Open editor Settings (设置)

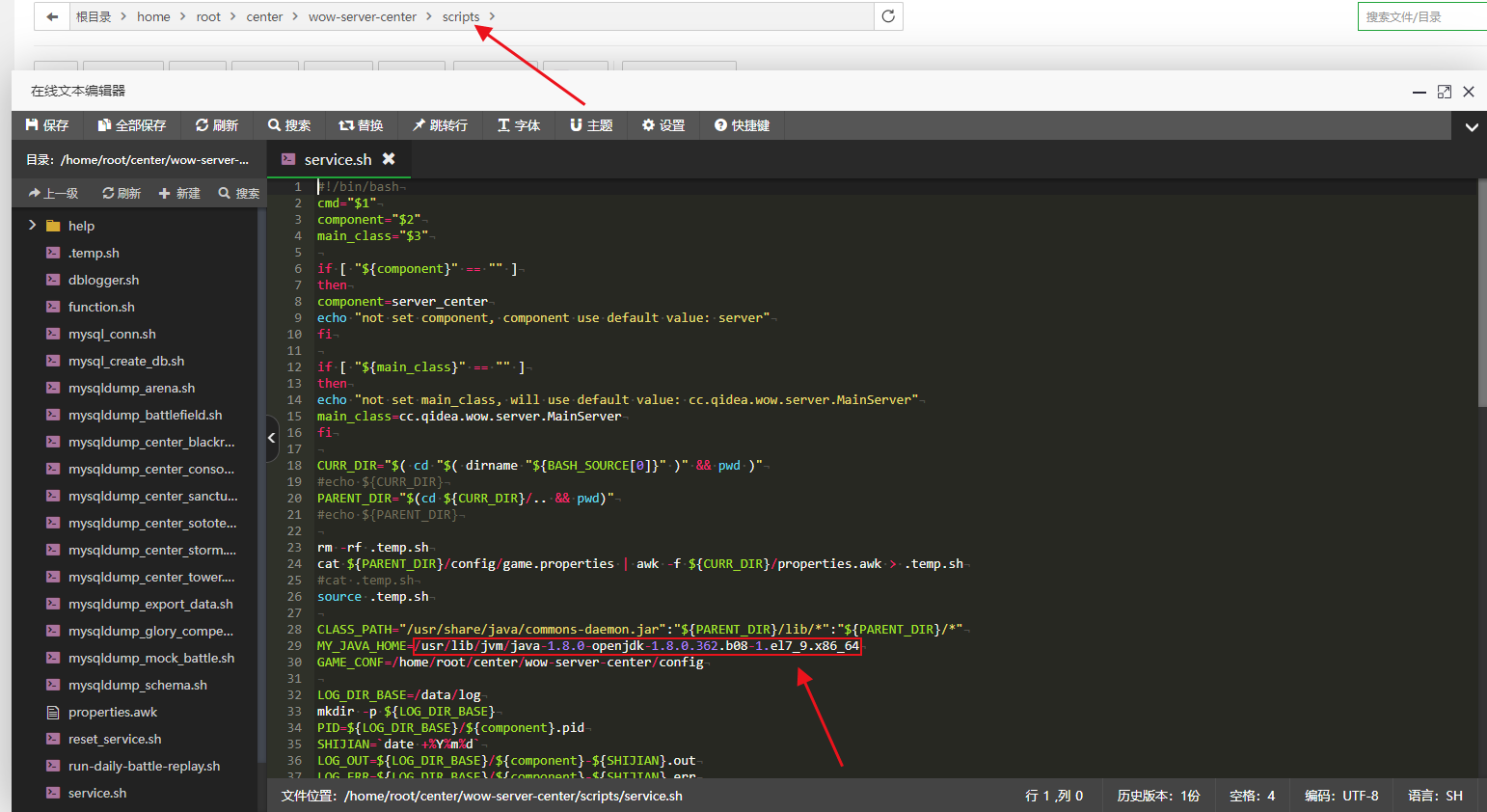tap(663, 125)
